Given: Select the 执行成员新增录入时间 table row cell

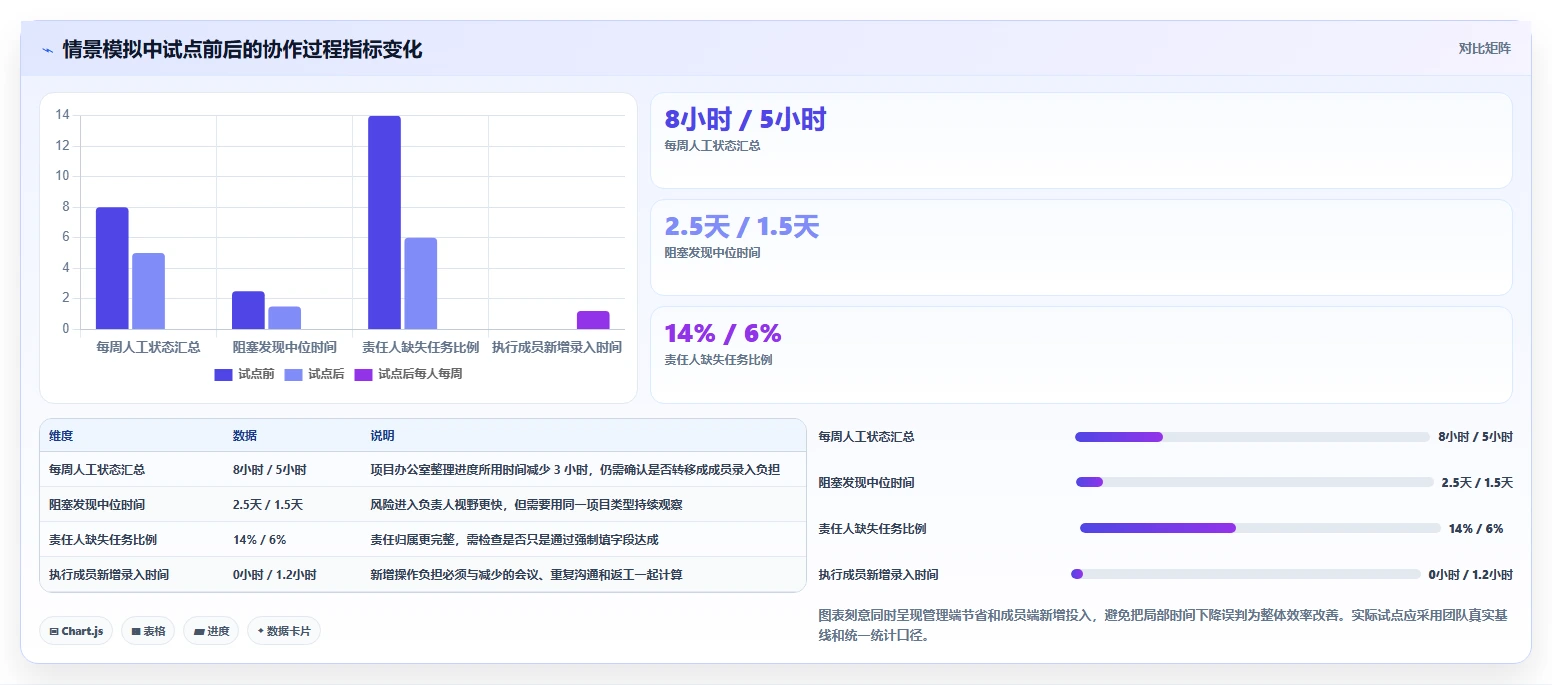Looking at the screenshot, I should click(x=109, y=575).
